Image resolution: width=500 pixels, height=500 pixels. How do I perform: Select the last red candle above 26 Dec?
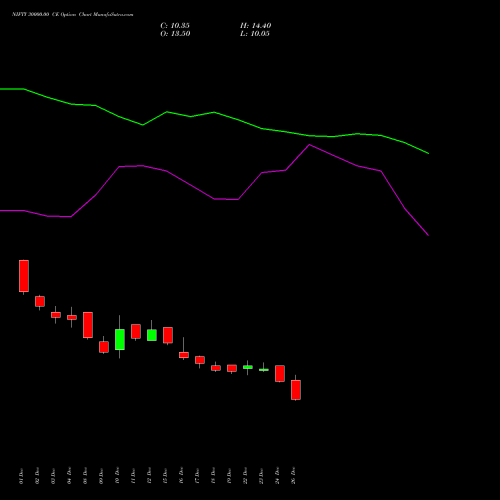tap(296, 390)
